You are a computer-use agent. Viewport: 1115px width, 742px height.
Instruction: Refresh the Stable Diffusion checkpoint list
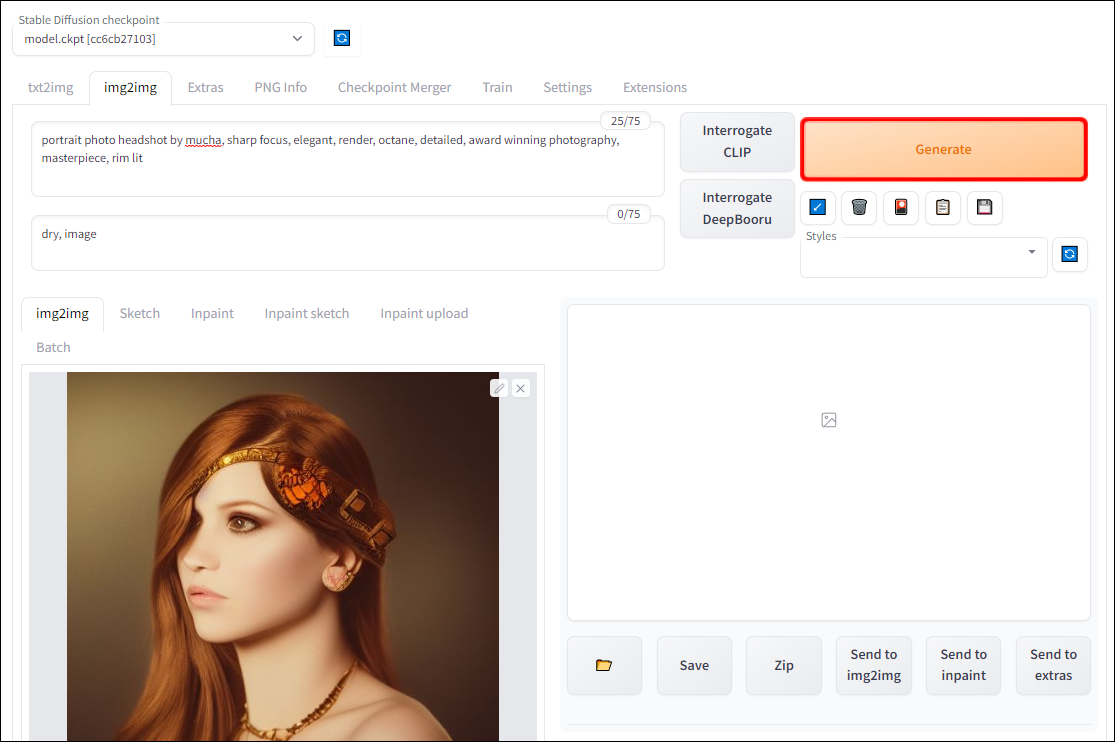pyautogui.click(x=342, y=38)
